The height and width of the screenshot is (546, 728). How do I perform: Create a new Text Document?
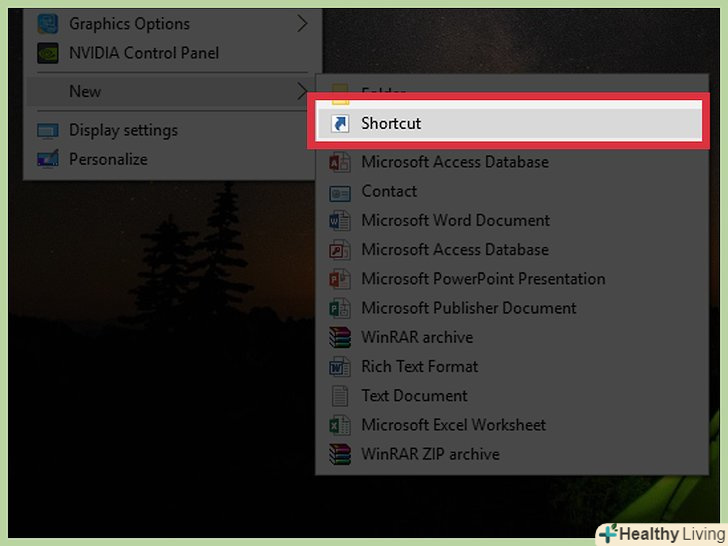[x=512, y=396]
